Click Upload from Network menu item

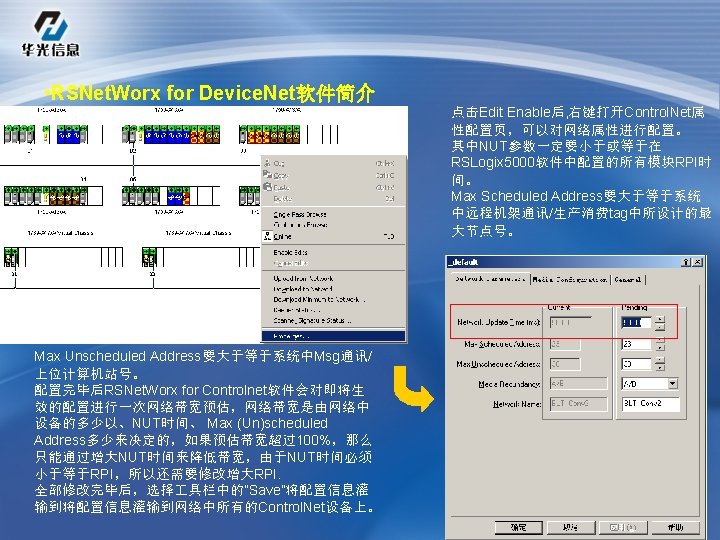[333, 279]
